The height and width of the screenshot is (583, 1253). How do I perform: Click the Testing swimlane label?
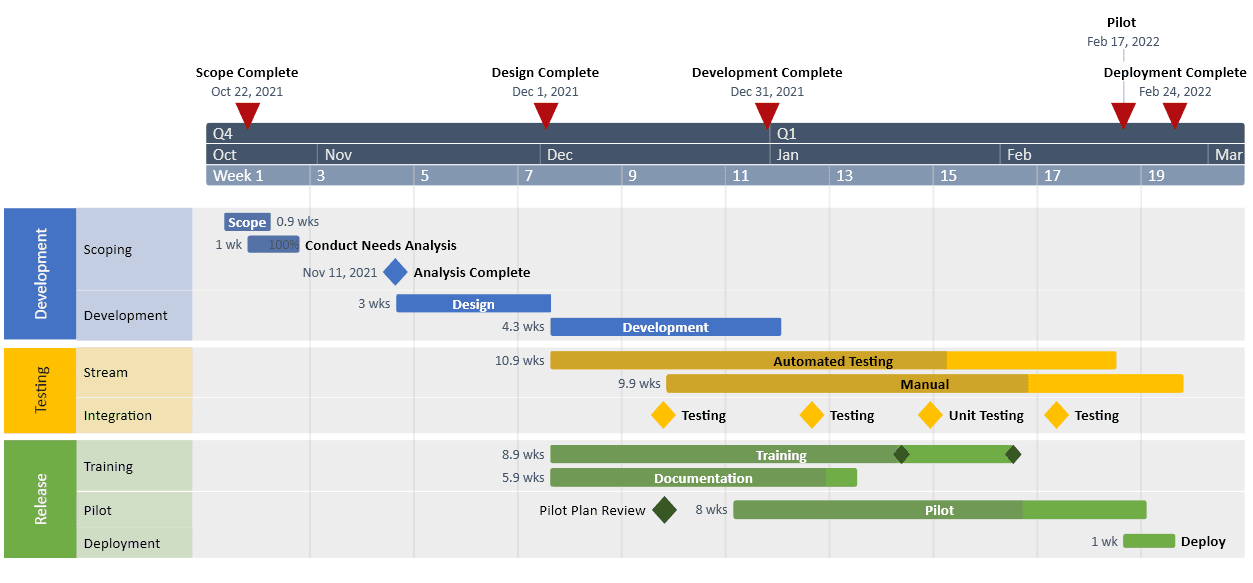point(40,391)
